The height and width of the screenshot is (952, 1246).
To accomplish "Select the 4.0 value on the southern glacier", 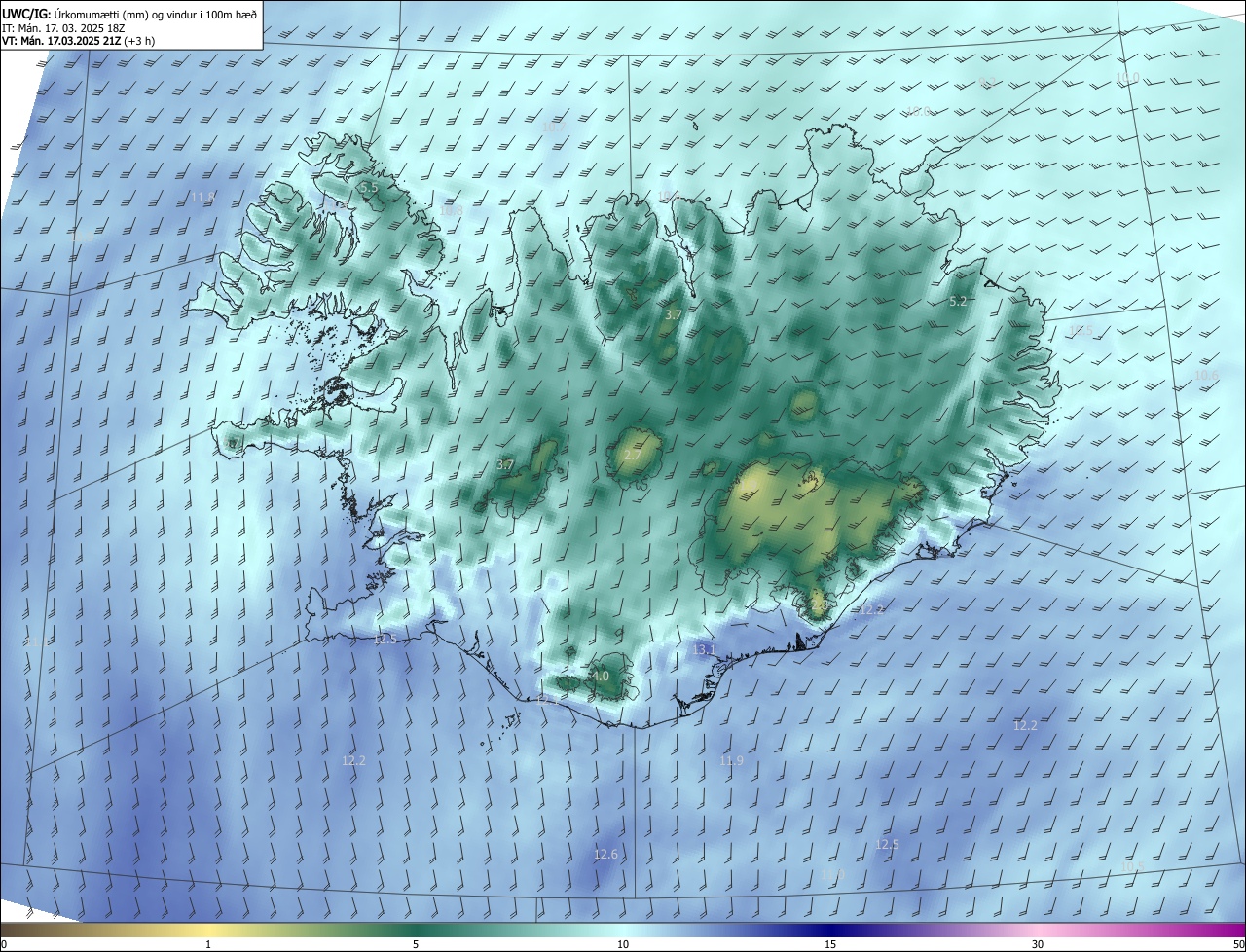I will 601,676.
